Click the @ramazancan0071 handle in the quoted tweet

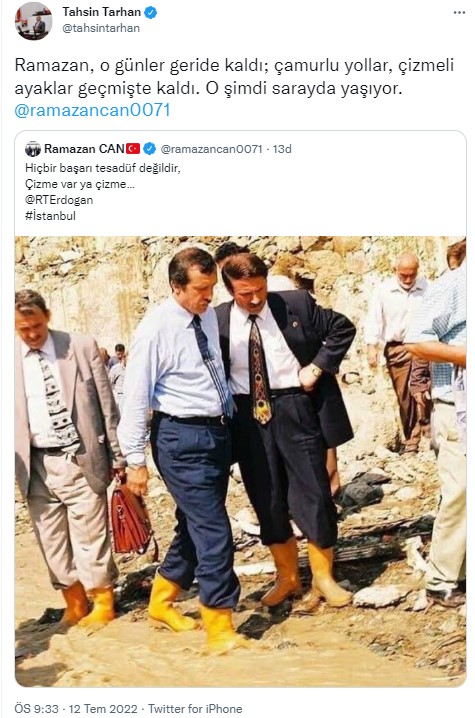tap(211, 149)
